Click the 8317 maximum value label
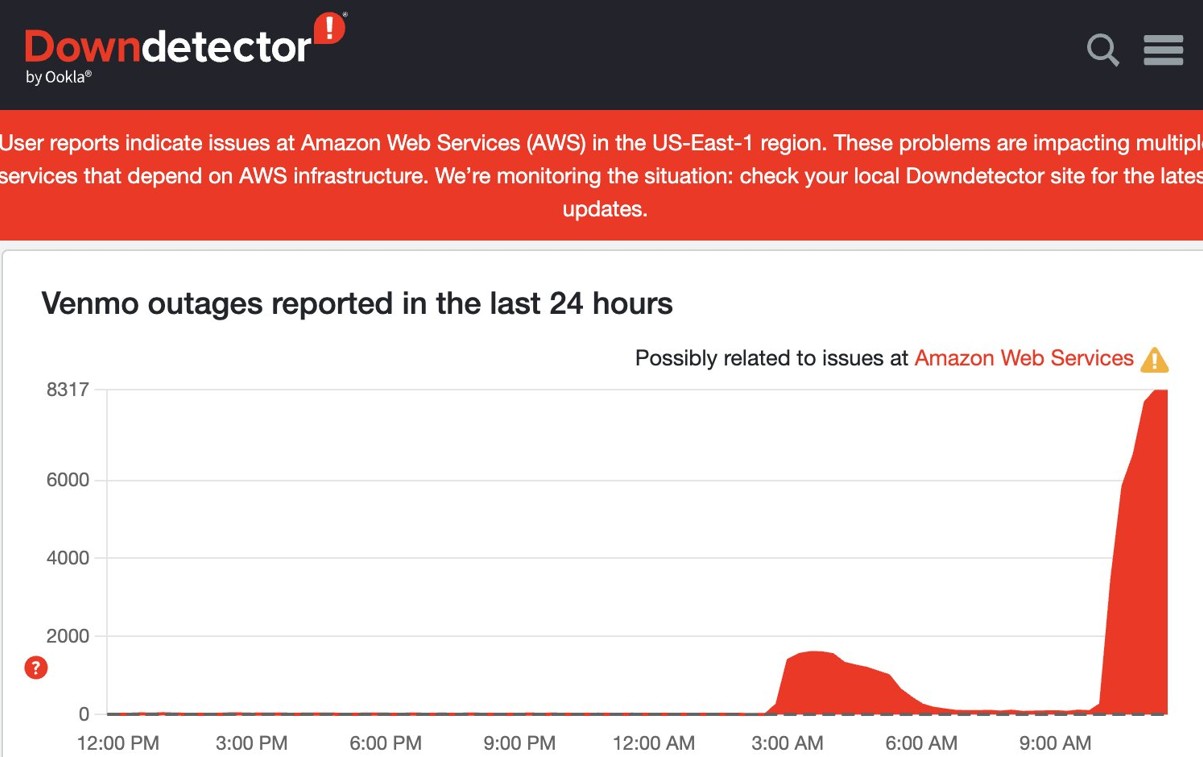 click(x=67, y=389)
